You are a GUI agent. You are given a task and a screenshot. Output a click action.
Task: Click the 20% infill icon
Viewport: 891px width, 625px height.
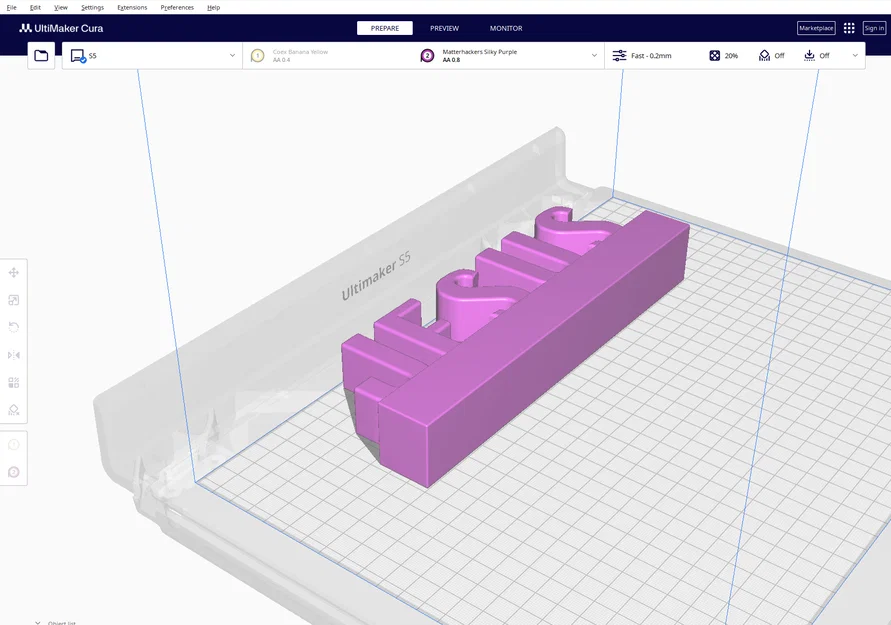click(x=715, y=56)
